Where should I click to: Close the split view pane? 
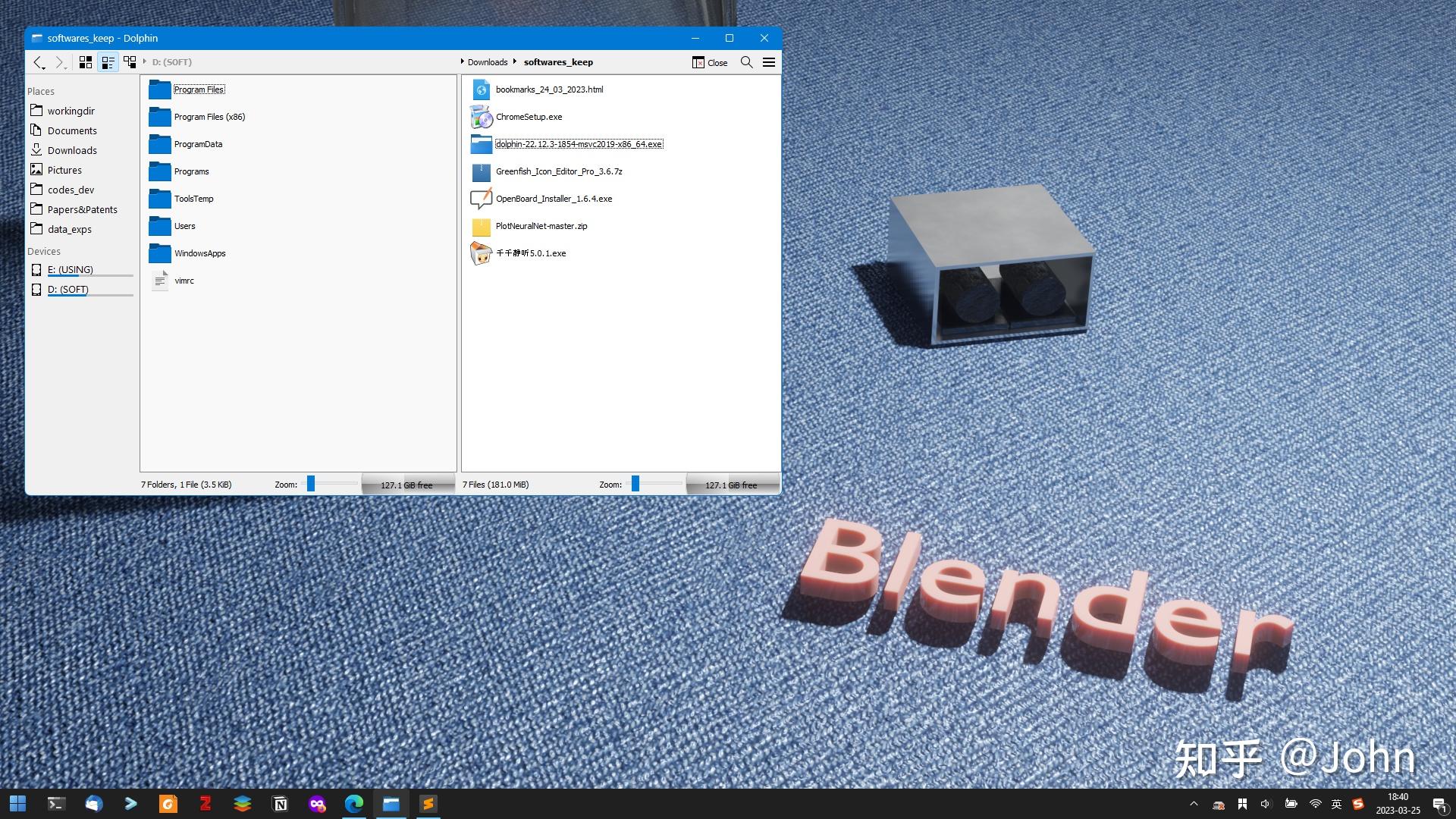(x=710, y=62)
